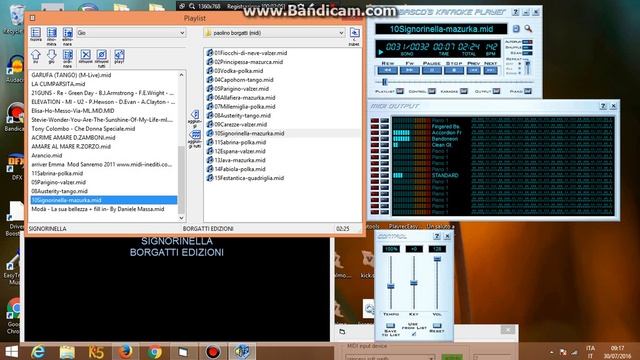
Task: Select '15Festantica-quadriglia.mid' file
Action: pyautogui.click(x=245, y=178)
